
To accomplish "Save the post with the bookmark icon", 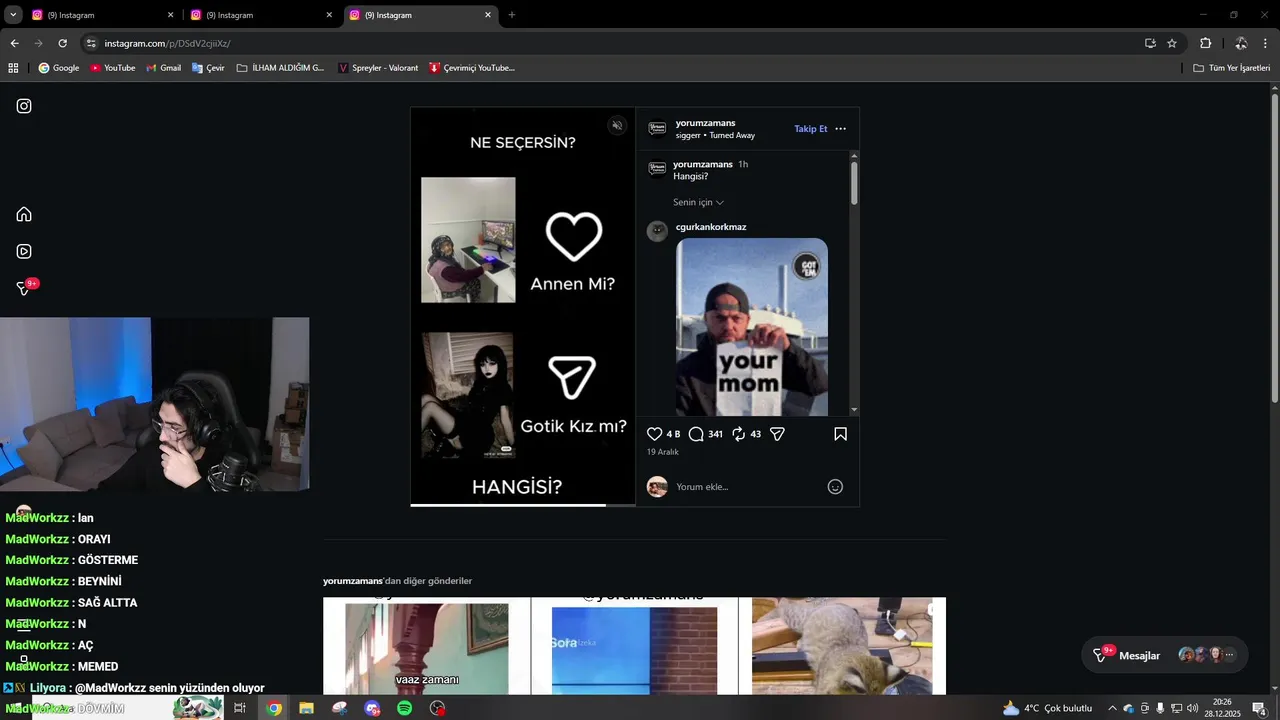I will point(840,434).
